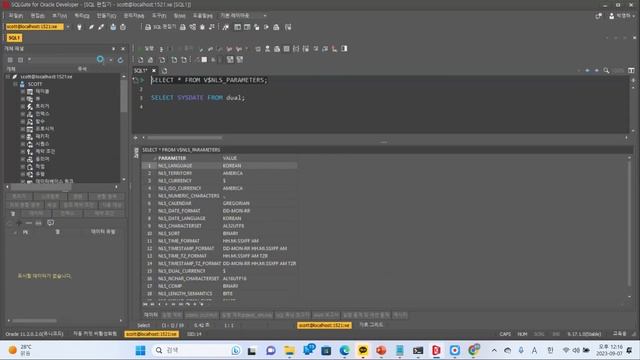Open the taskbar clock and date
The width and height of the screenshot is (640, 360).
610,350
